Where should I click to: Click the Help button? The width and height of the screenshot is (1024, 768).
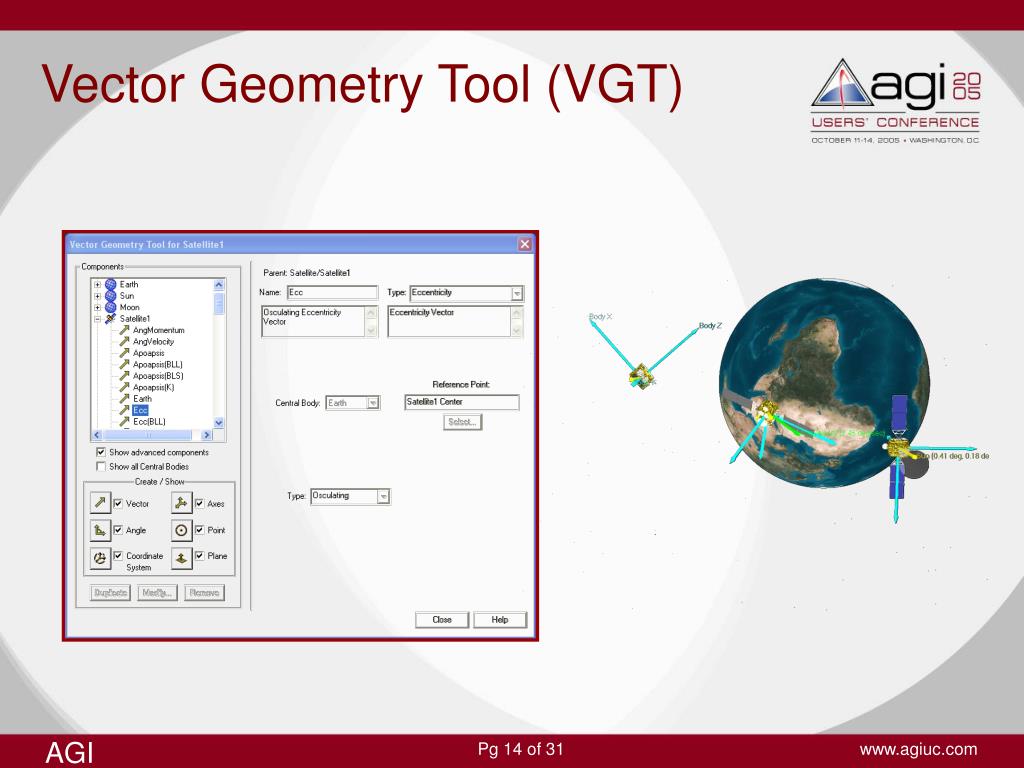(500, 620)
